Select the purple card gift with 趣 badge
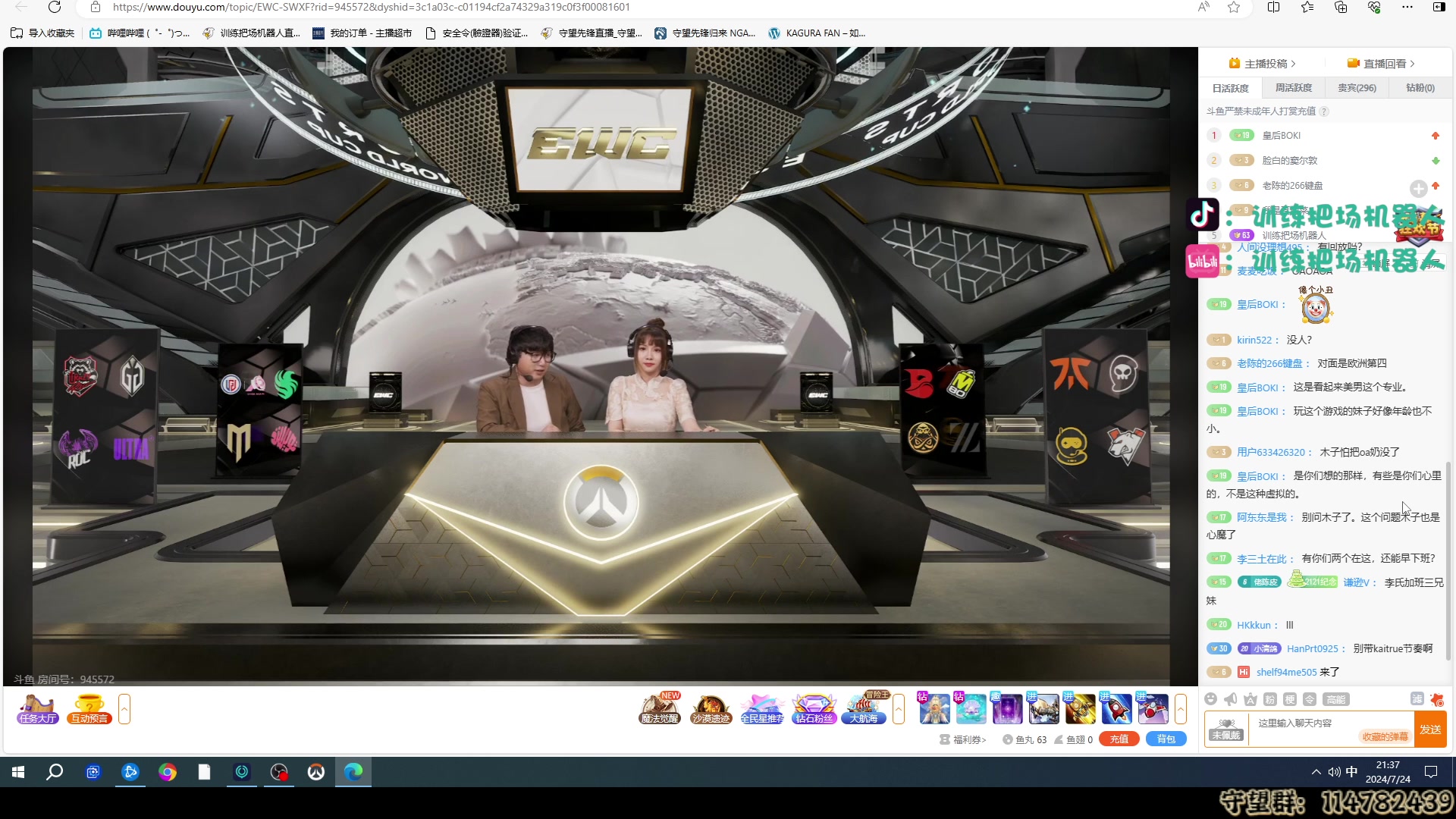 1007,708
